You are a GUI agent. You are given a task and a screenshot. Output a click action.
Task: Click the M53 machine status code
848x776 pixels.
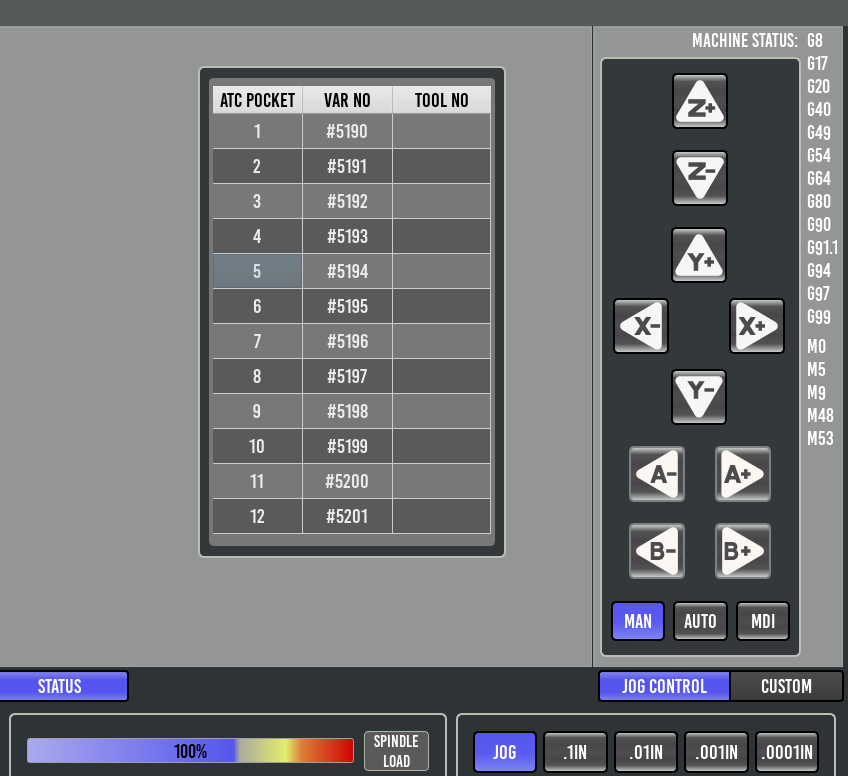pyautogui.click(x=820, y=439)
